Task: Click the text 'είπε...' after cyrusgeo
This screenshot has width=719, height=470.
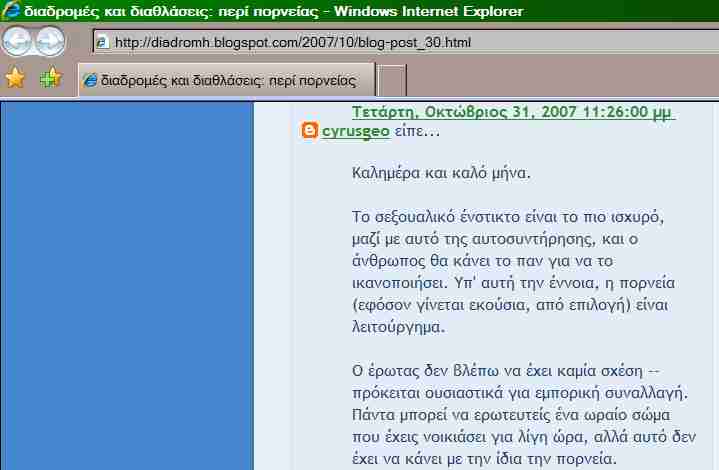Action: [x=417, y=131]
